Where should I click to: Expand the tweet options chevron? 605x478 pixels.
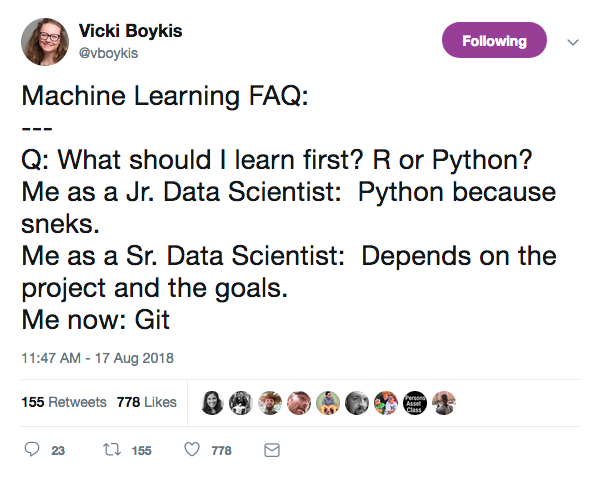[x=573, y=42]
